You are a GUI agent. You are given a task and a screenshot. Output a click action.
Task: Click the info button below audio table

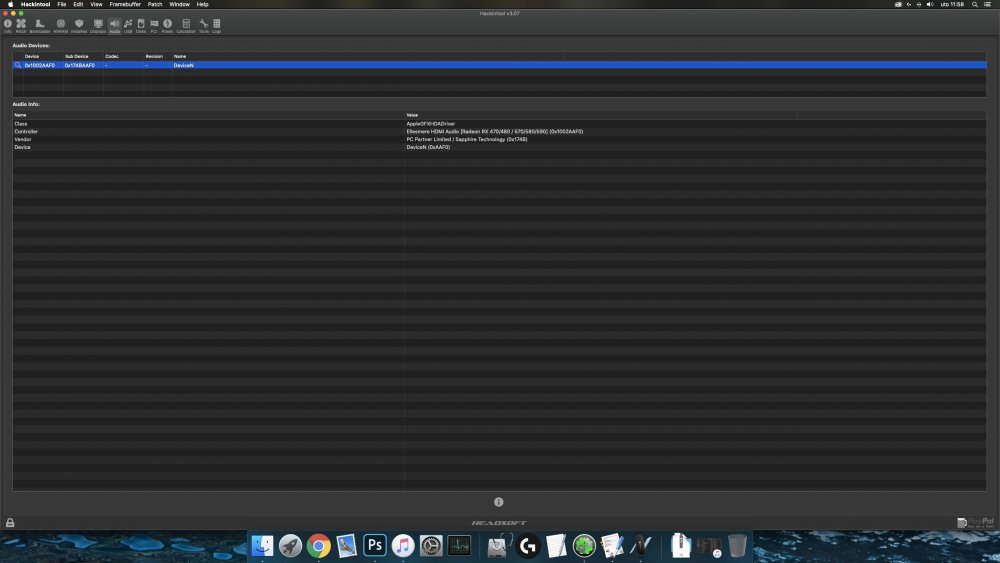[499, 502]
